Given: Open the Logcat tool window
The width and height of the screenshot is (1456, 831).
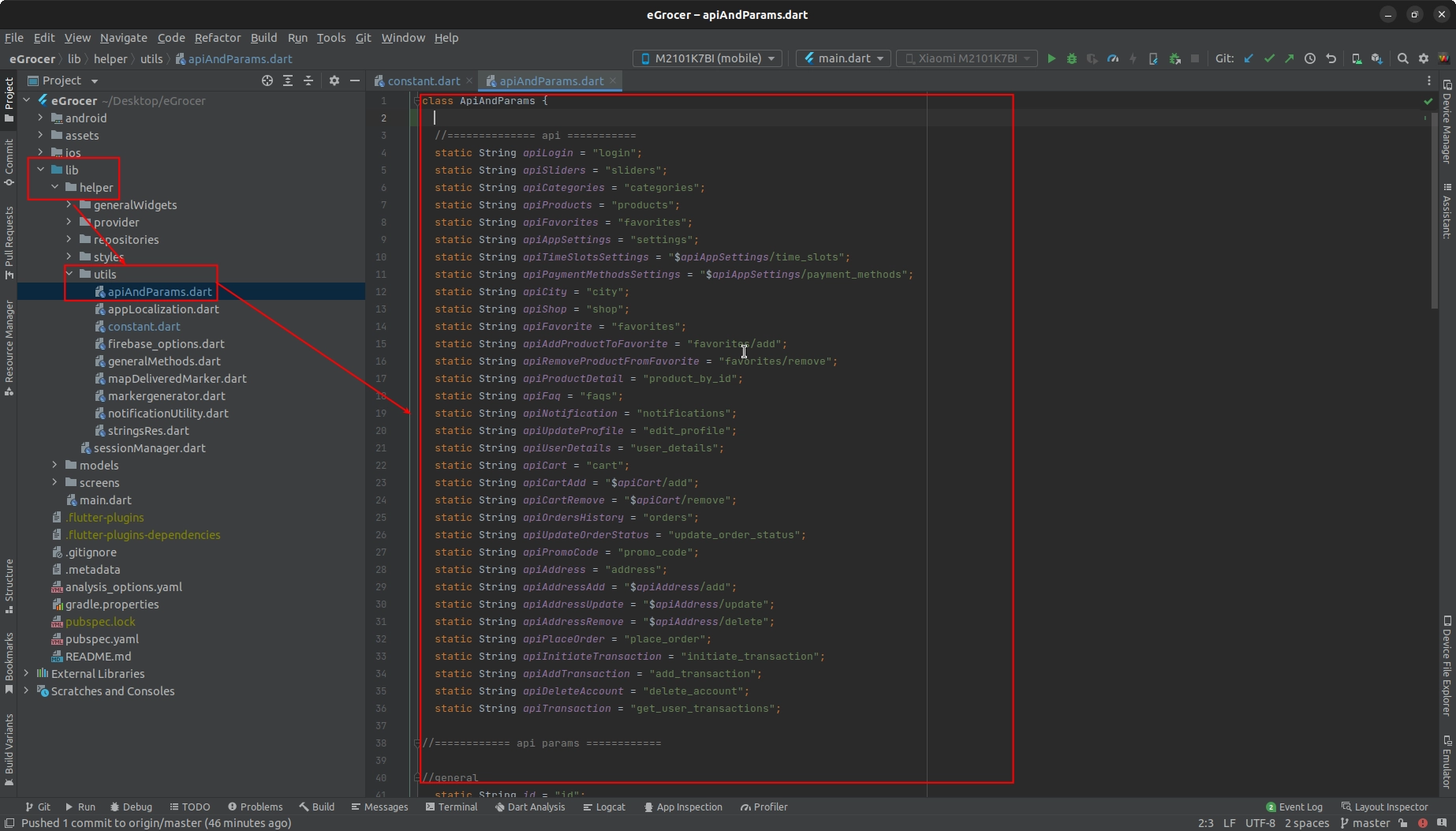Looking at the screenshot, I should click(x=604, y=807).
